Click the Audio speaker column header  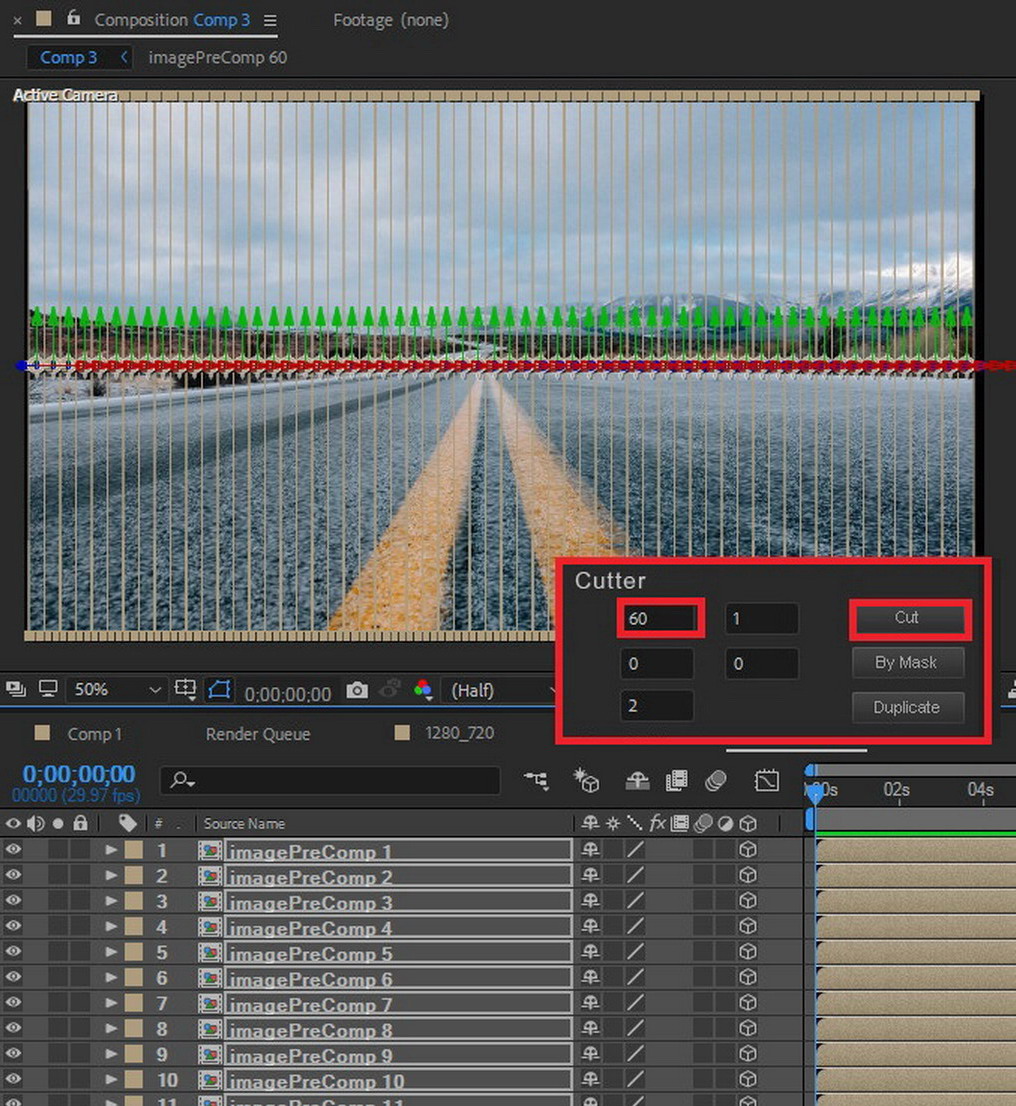pyautogui.click(x=35, y=823)
